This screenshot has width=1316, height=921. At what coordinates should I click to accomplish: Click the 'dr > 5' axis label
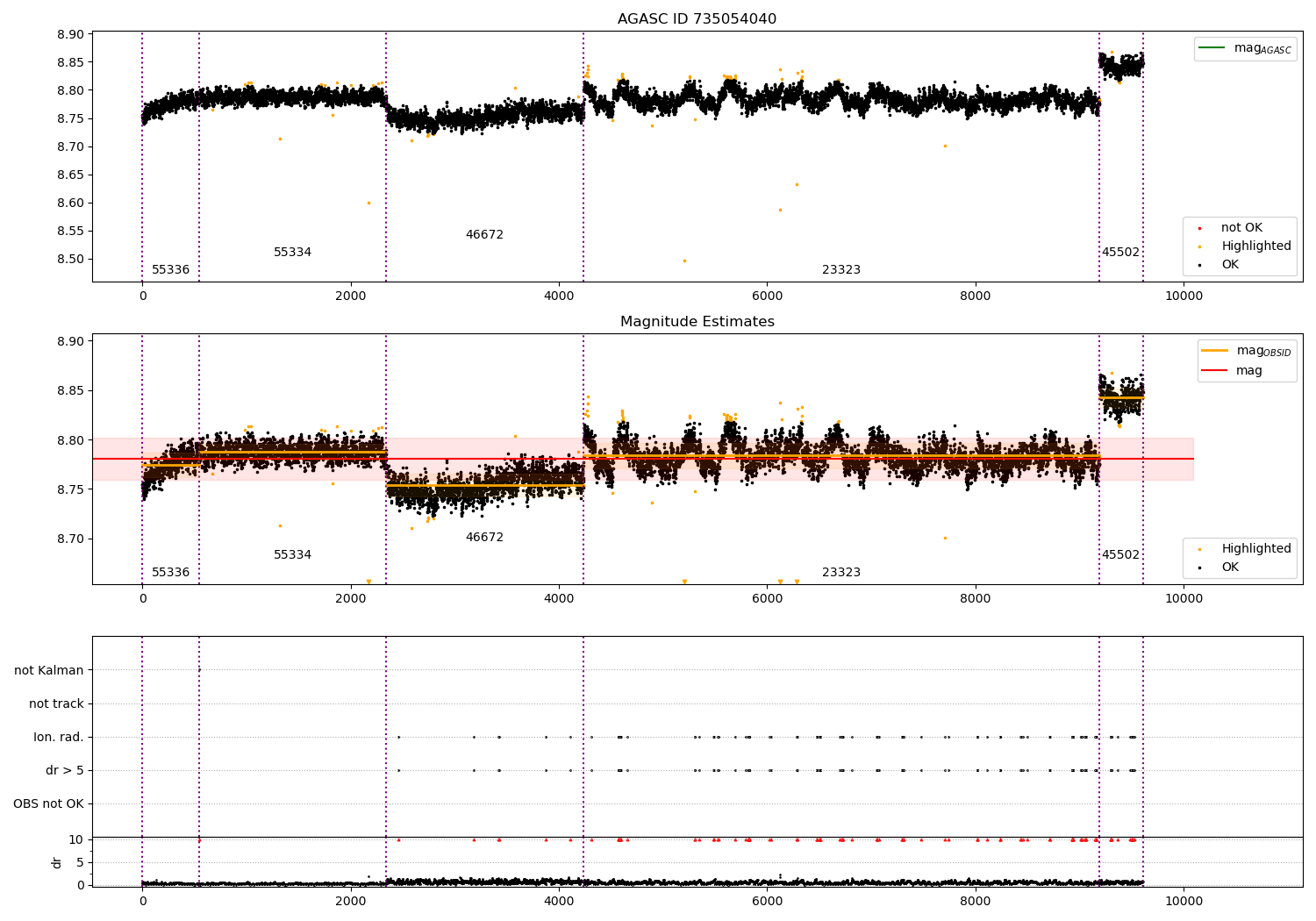(65, 771)
